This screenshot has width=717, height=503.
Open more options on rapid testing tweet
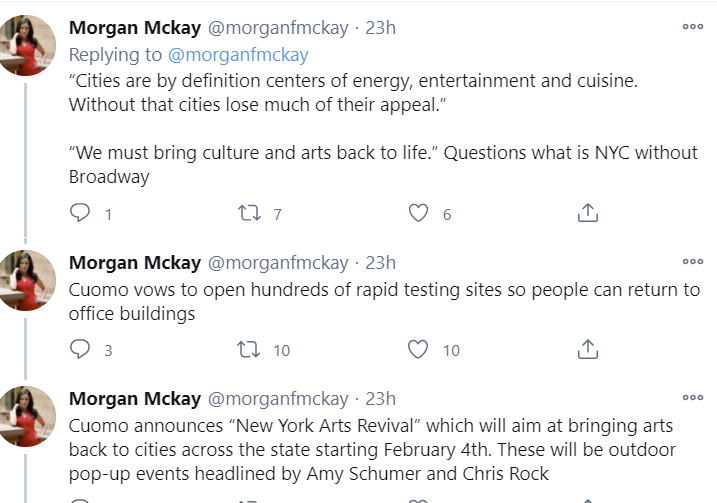tap(692, 262)
